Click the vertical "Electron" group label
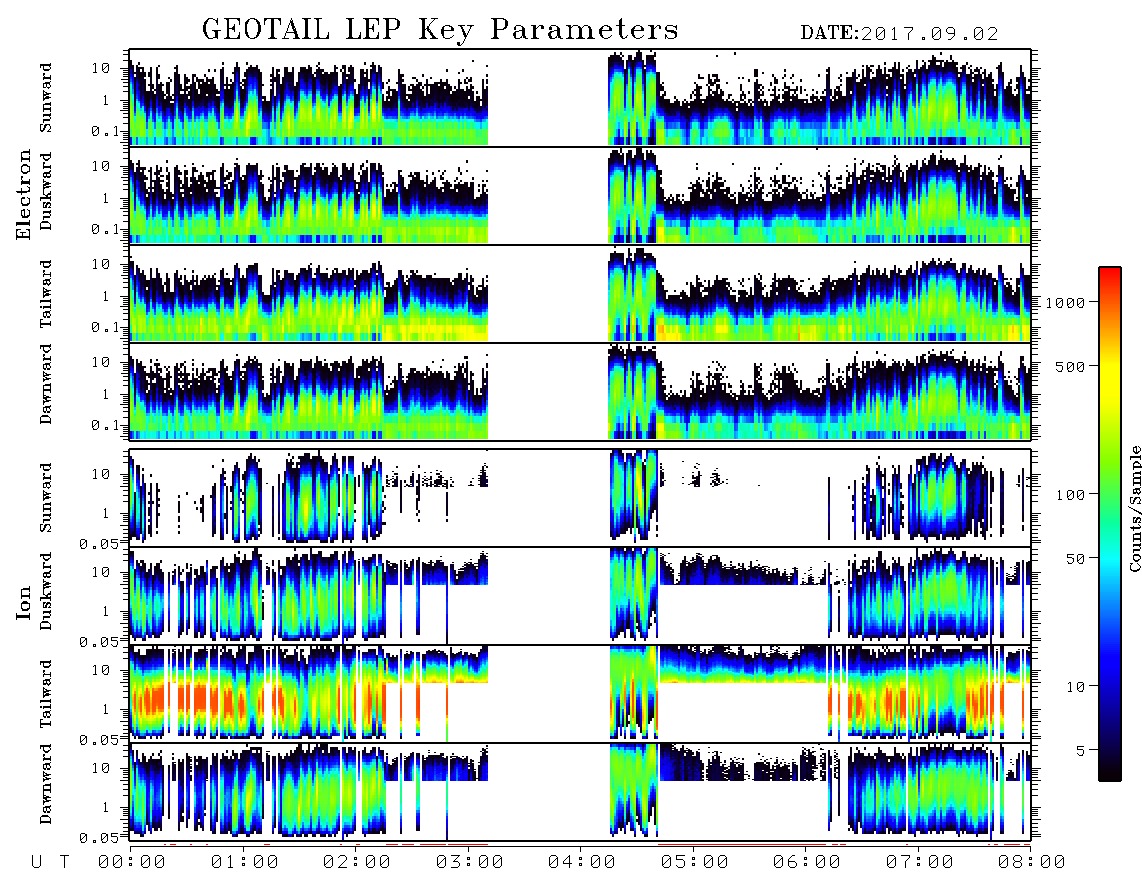The height and width of the screenshot is (880, 1142). pos(24,195)
